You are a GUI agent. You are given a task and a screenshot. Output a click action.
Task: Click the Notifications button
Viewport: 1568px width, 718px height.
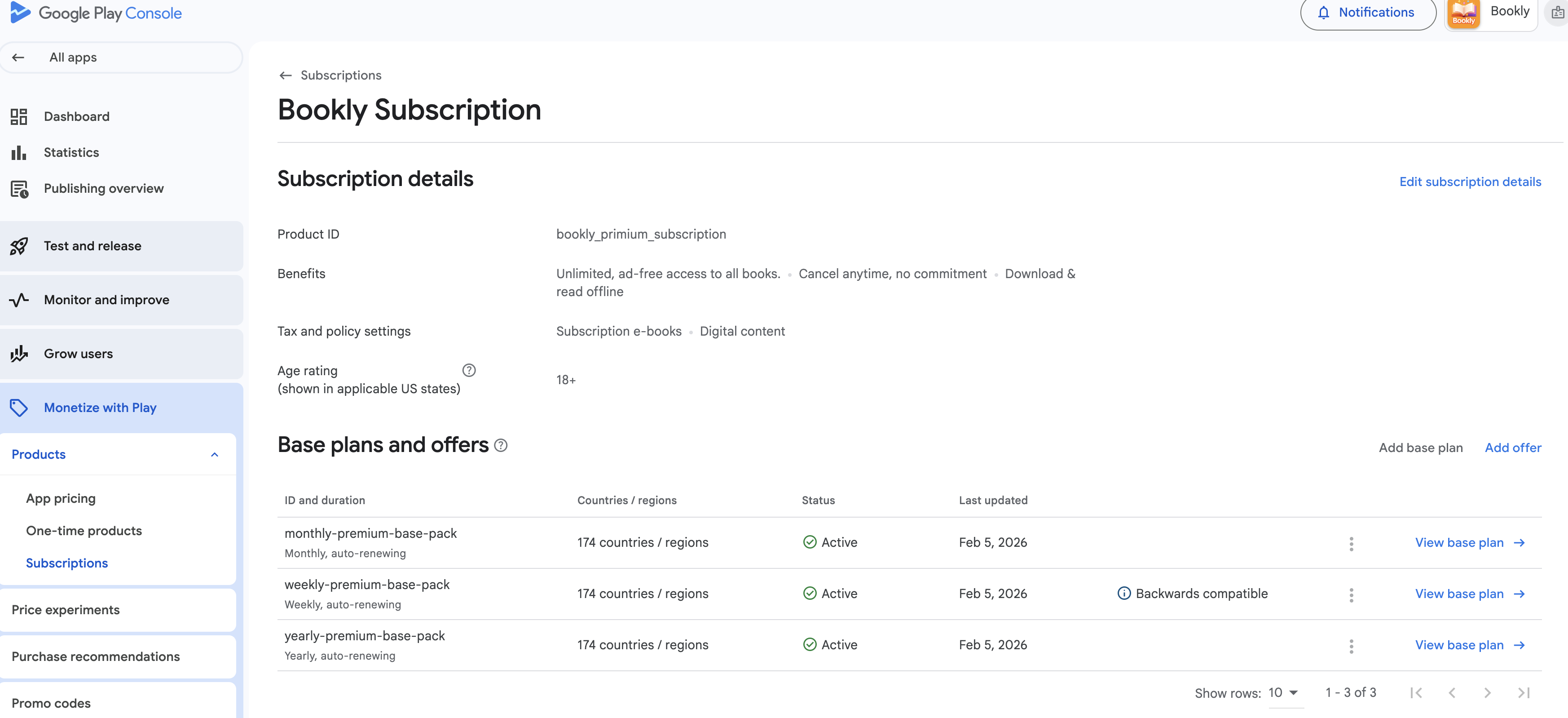(1368, 13)
